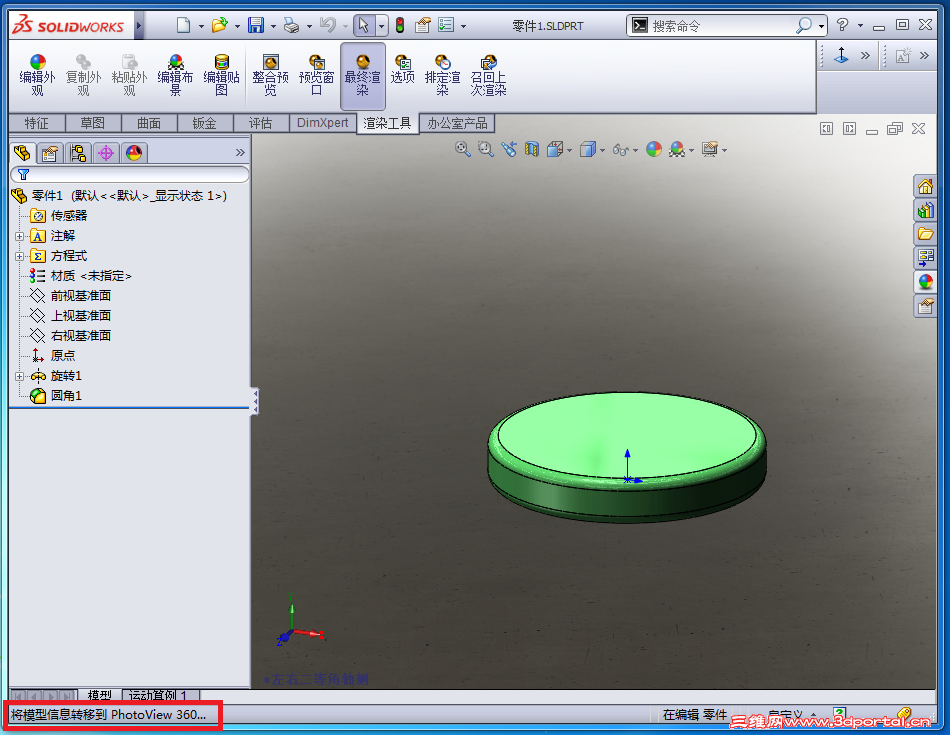Viewport: 950px width, 735px height.
Task: Switch to the 特征 tab
Action: click(36, 123)
